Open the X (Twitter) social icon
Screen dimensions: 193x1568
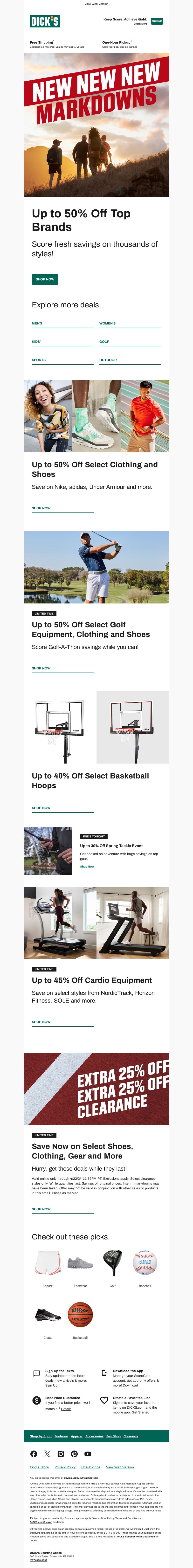[47, 1454]
